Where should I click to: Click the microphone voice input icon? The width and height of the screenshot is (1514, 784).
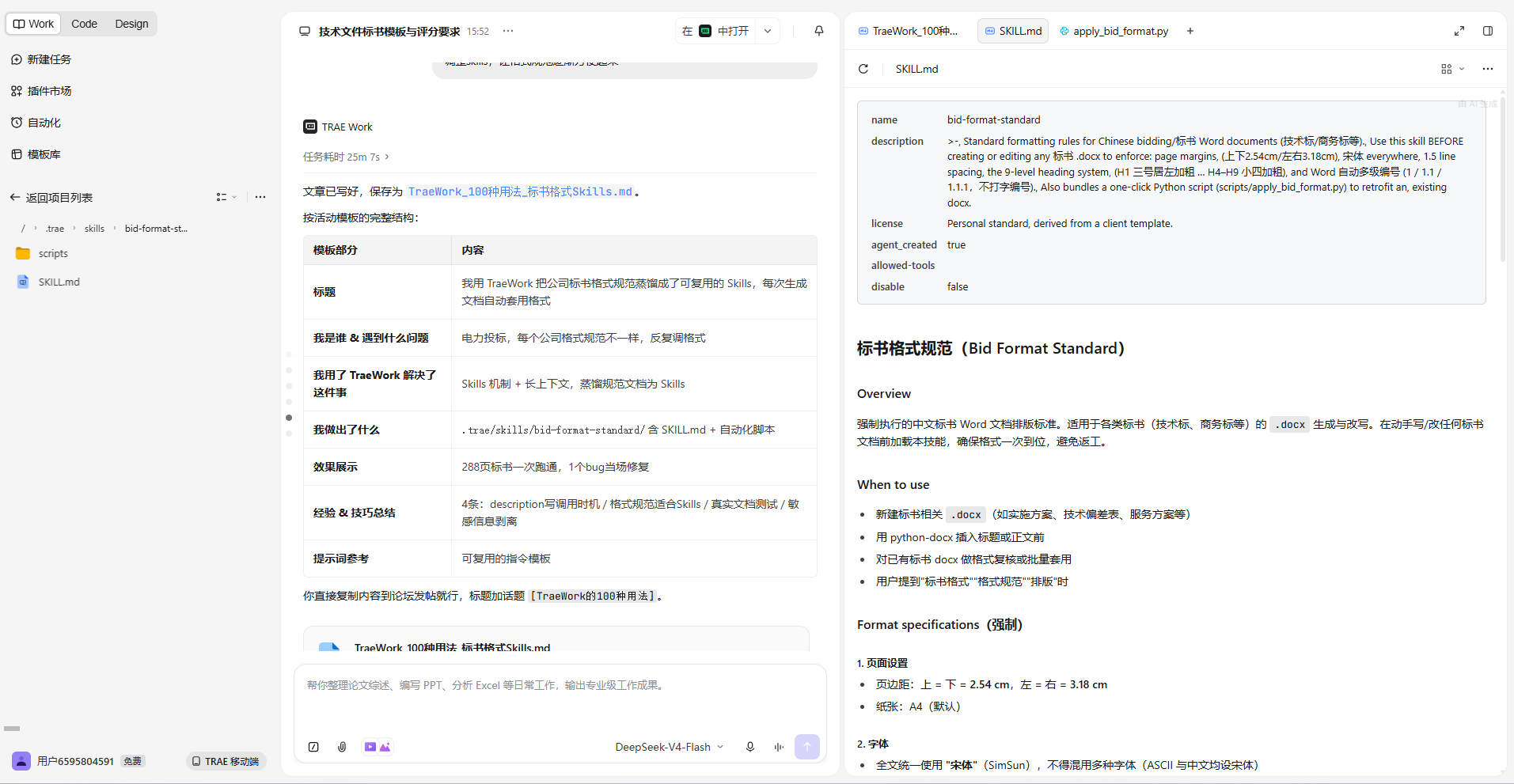(750, 747)
